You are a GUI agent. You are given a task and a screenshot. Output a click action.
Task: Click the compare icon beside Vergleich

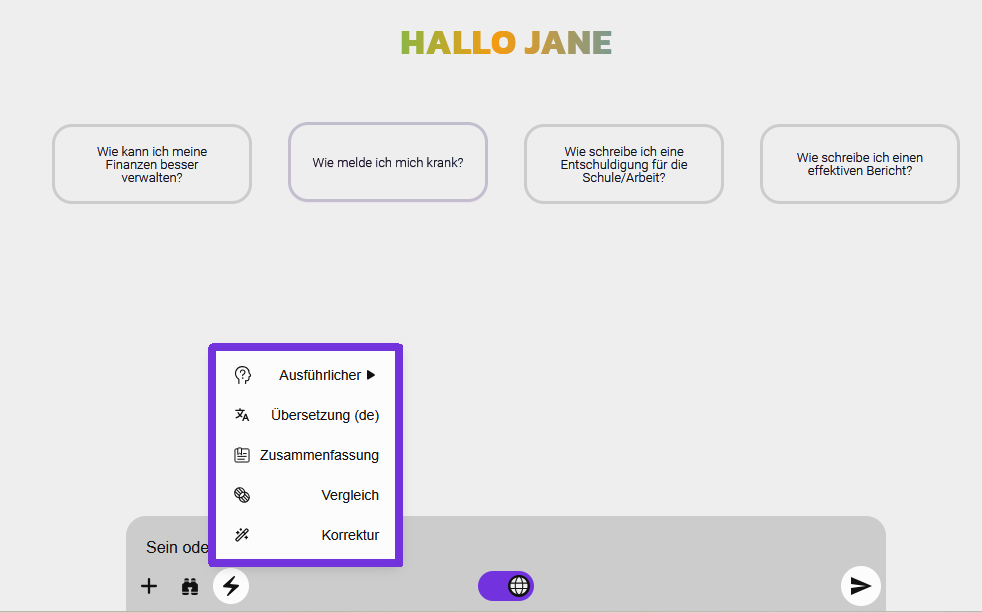pos(242,495)
